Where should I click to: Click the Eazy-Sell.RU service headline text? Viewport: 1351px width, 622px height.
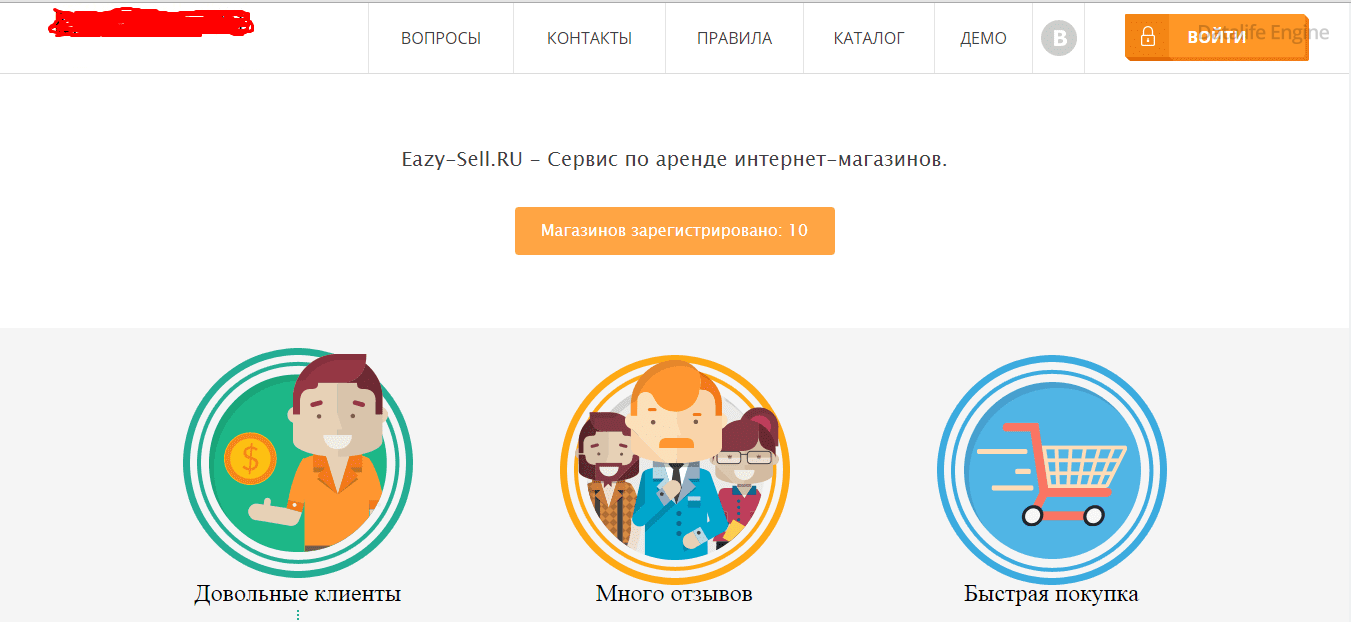[x=674, y=159]
